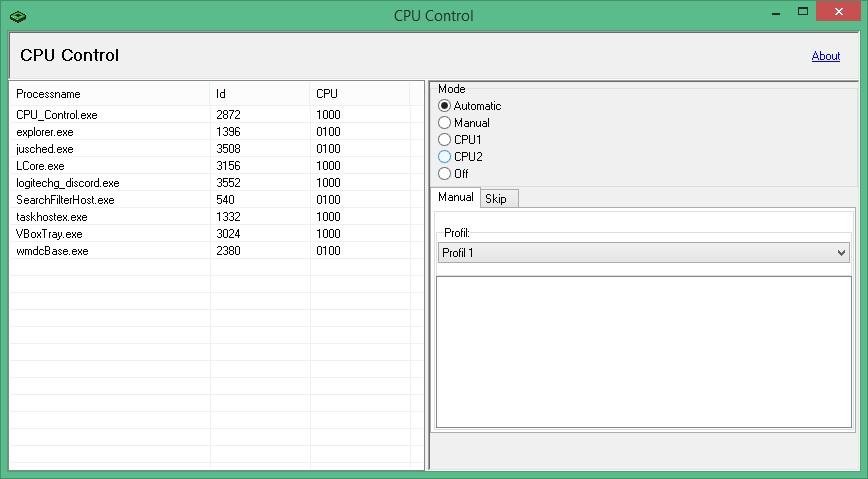Viewport: 868px width, 479px height.
Task: Click process Id 2380
Action: [x=228, y=251]
